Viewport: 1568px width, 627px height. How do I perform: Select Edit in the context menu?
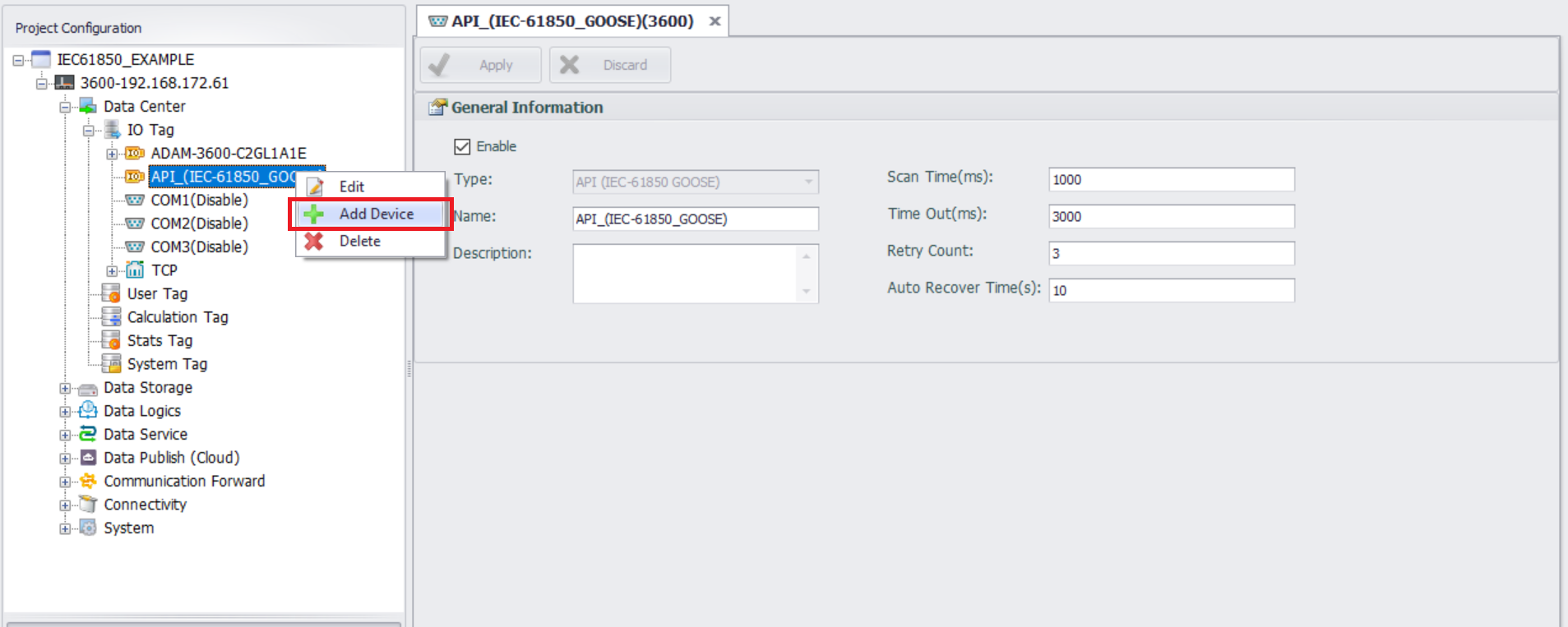point(351,187)
